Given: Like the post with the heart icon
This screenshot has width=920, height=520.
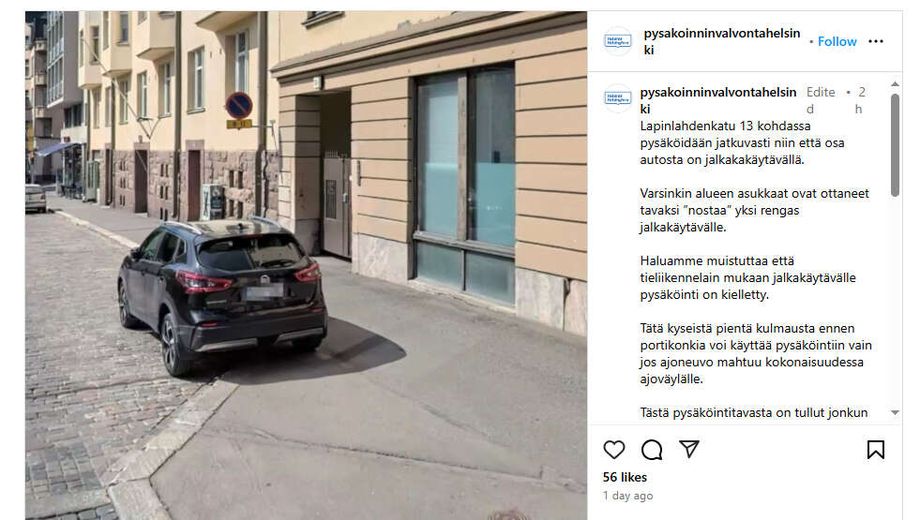Looking at the screenshot, I should [614, 450].
